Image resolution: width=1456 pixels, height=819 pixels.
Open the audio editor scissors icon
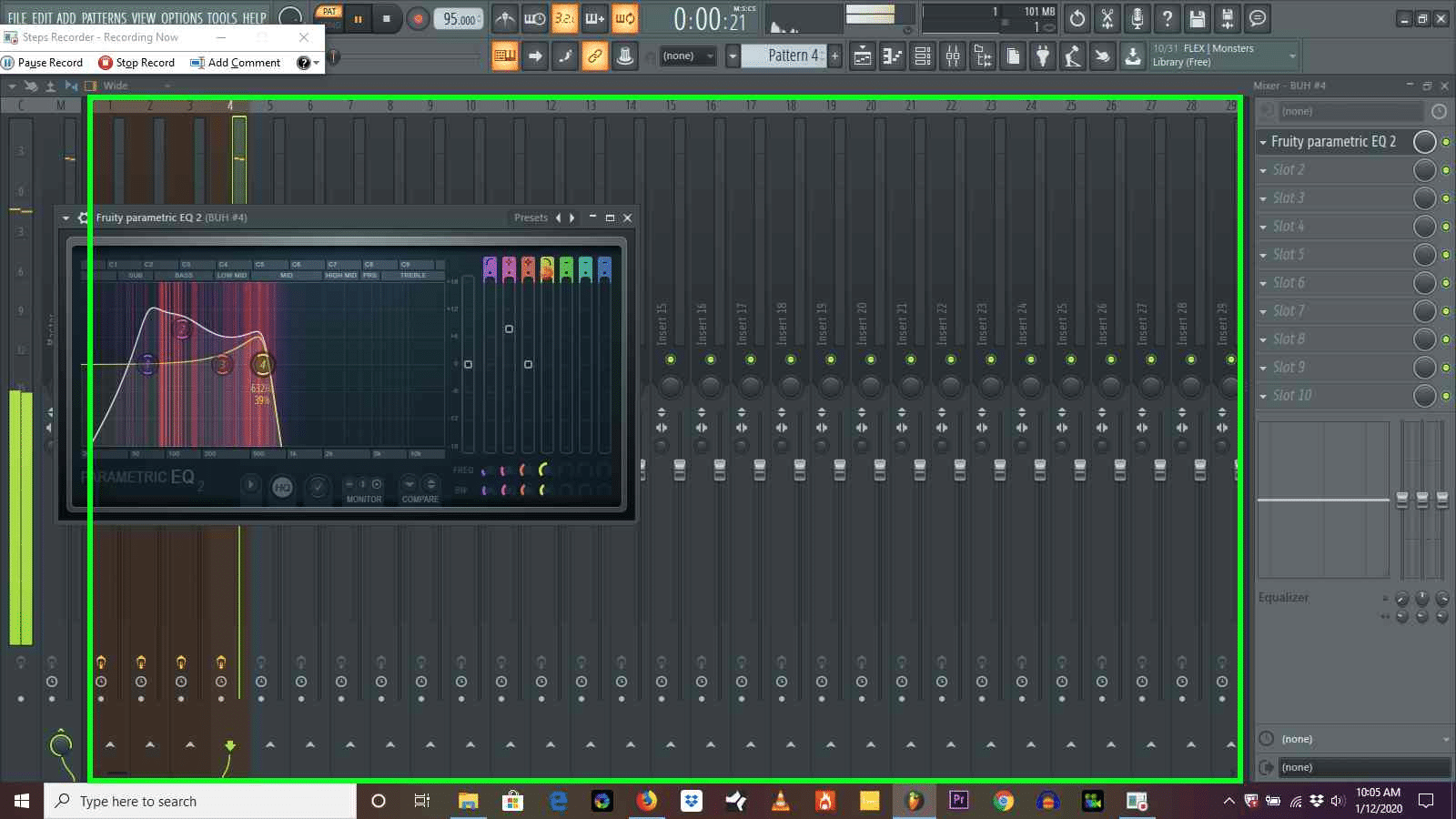[x=1107, y=18]
